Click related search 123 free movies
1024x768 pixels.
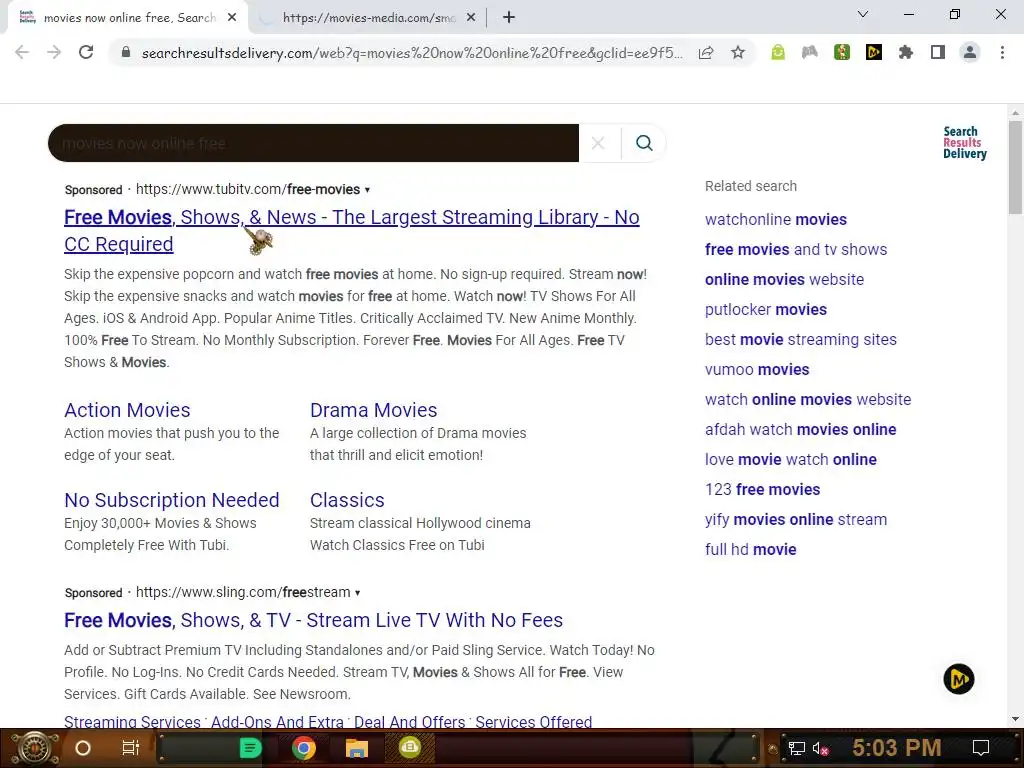[x=762, y=490]
